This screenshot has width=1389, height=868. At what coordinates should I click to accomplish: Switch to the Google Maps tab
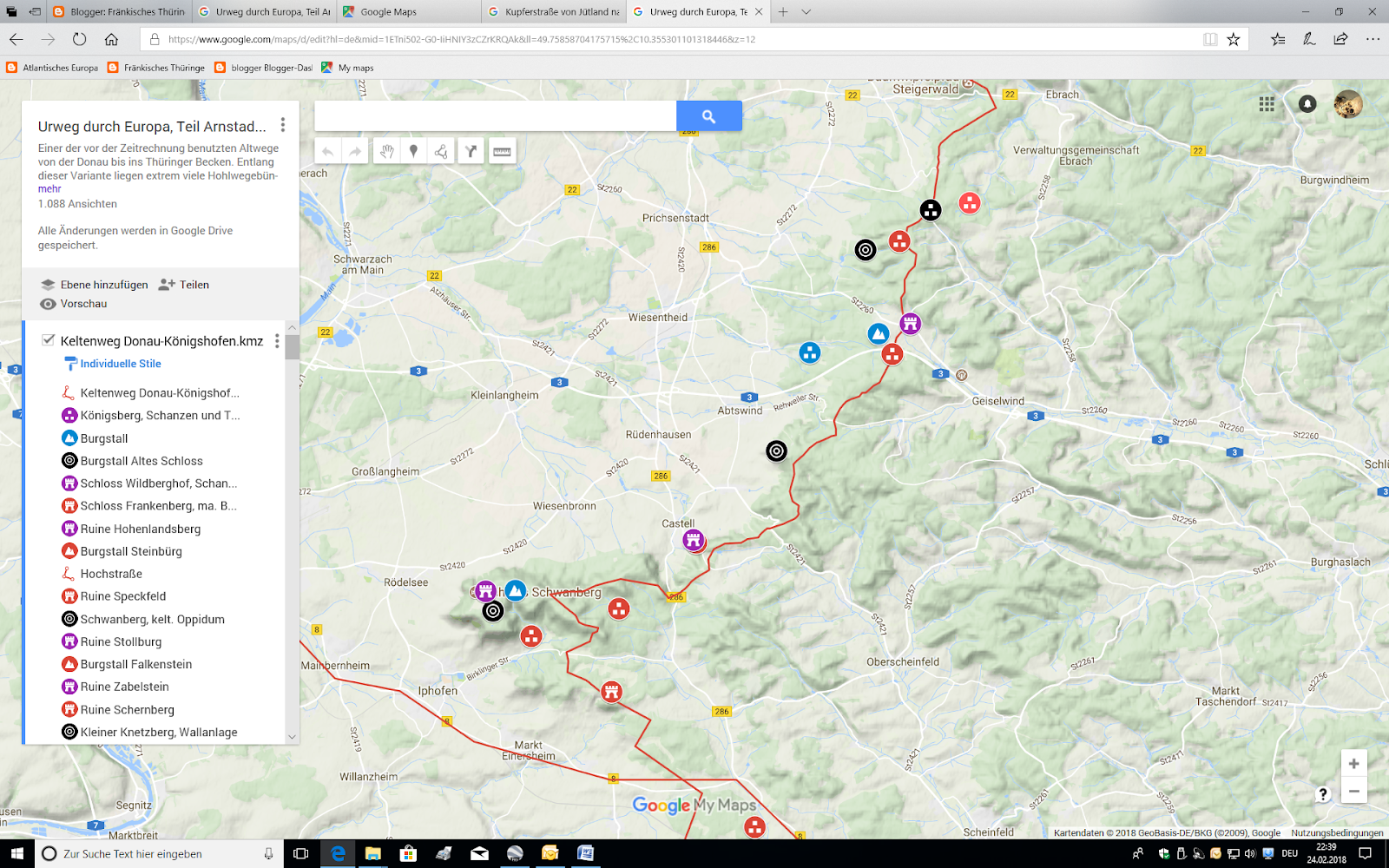(x=407, y=12)
